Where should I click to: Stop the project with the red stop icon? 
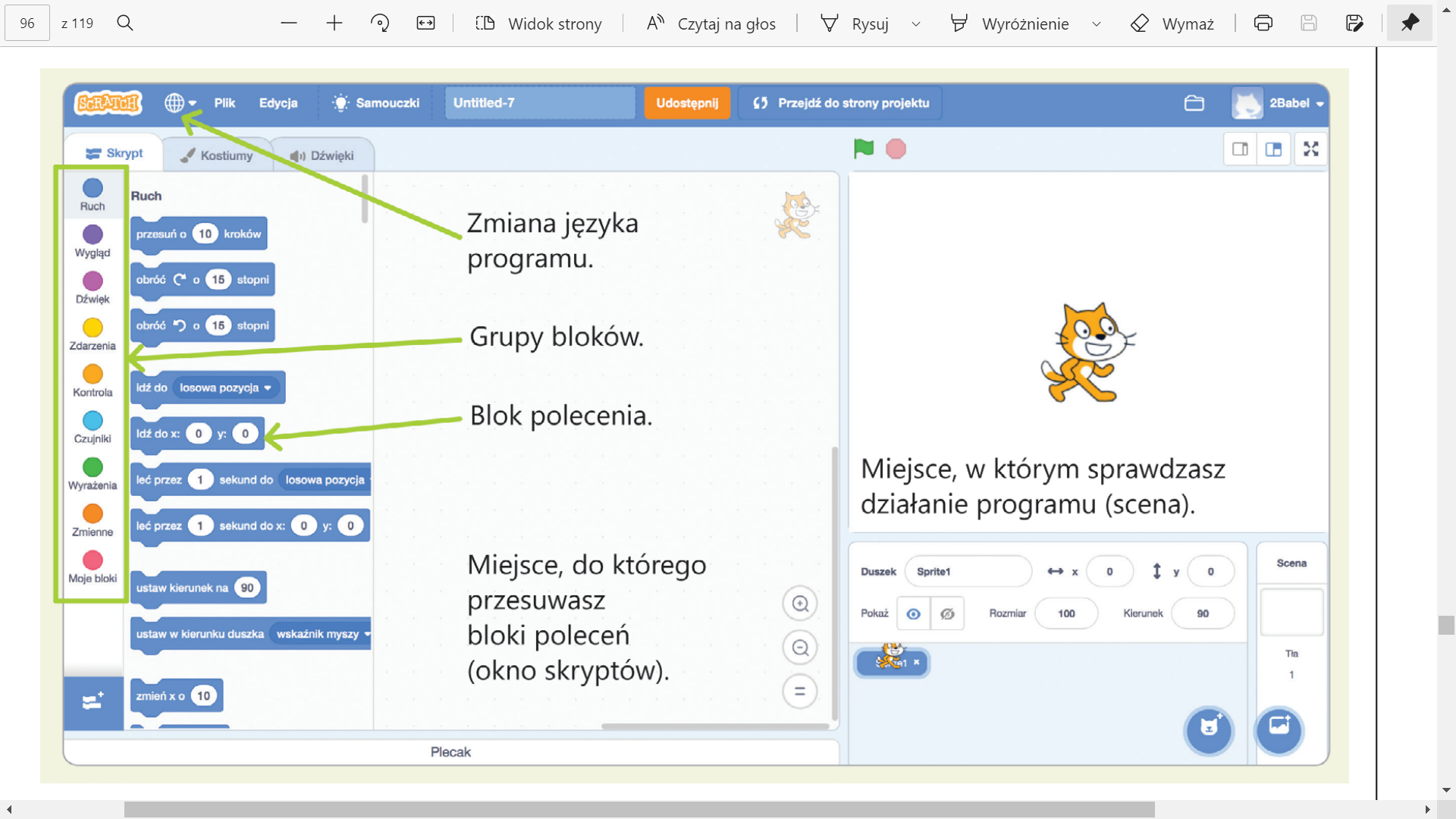pos(896,149)
